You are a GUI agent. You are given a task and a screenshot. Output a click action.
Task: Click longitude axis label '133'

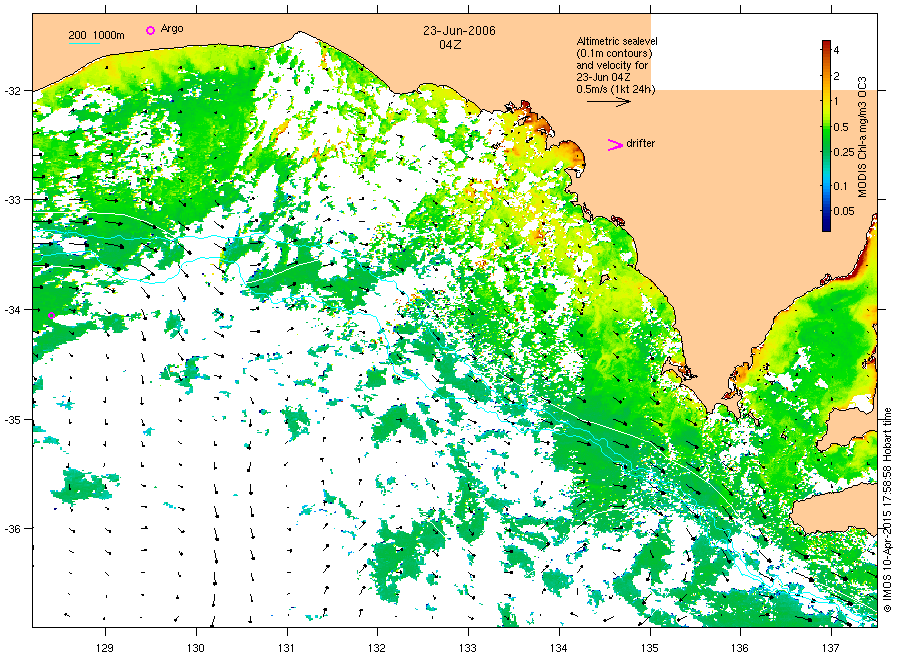468,648
